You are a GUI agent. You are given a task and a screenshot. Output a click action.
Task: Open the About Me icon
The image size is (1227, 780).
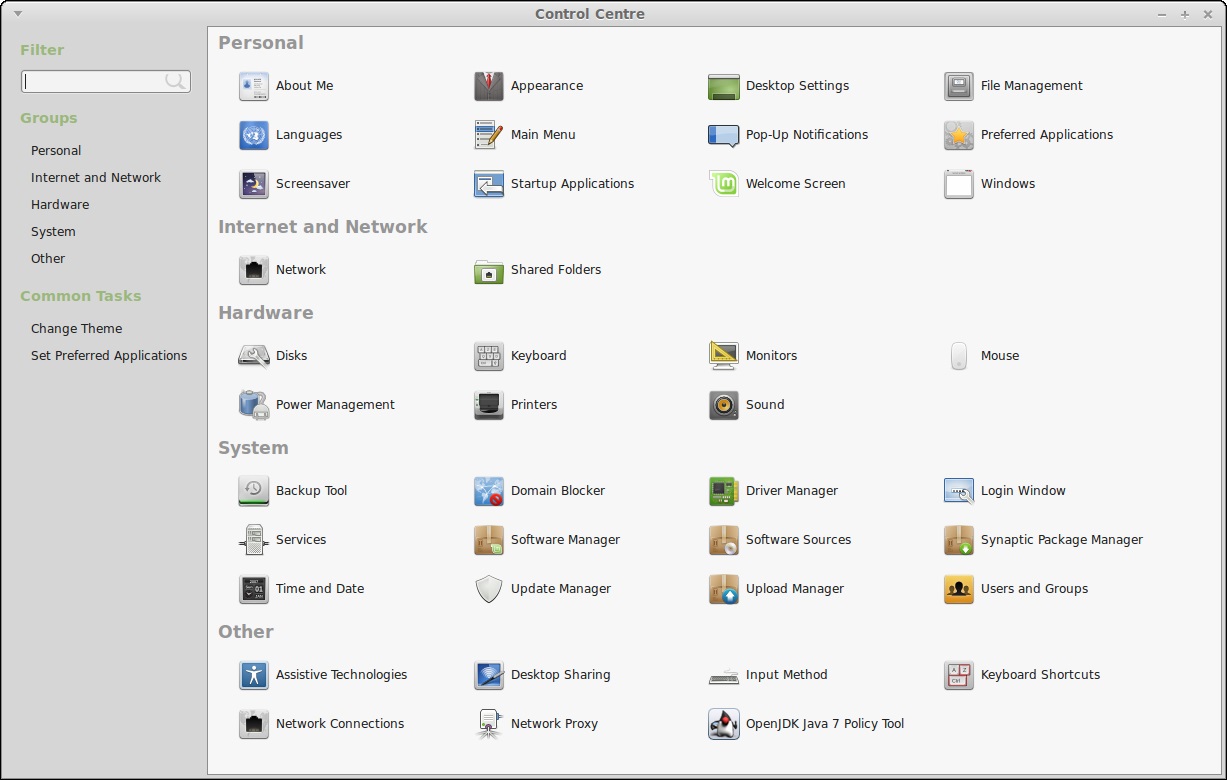(x=254, y=86)
